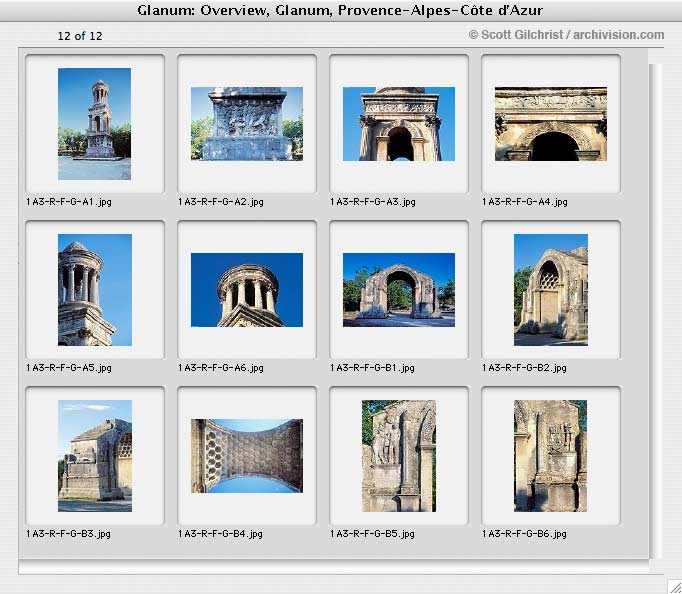Viewport: 682px width, 594px height.
Task: Click the vertical scrollbar on the right
Action: pos(655,311)
